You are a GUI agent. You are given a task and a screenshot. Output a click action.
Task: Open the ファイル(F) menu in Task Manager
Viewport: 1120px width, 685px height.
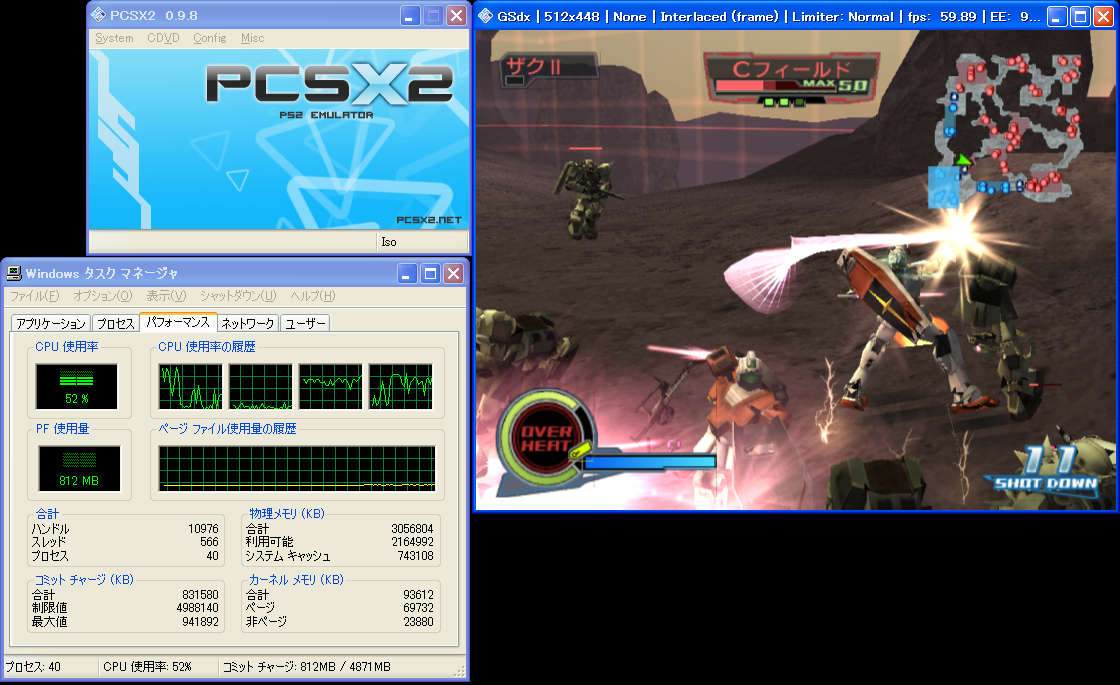[34, 296]
